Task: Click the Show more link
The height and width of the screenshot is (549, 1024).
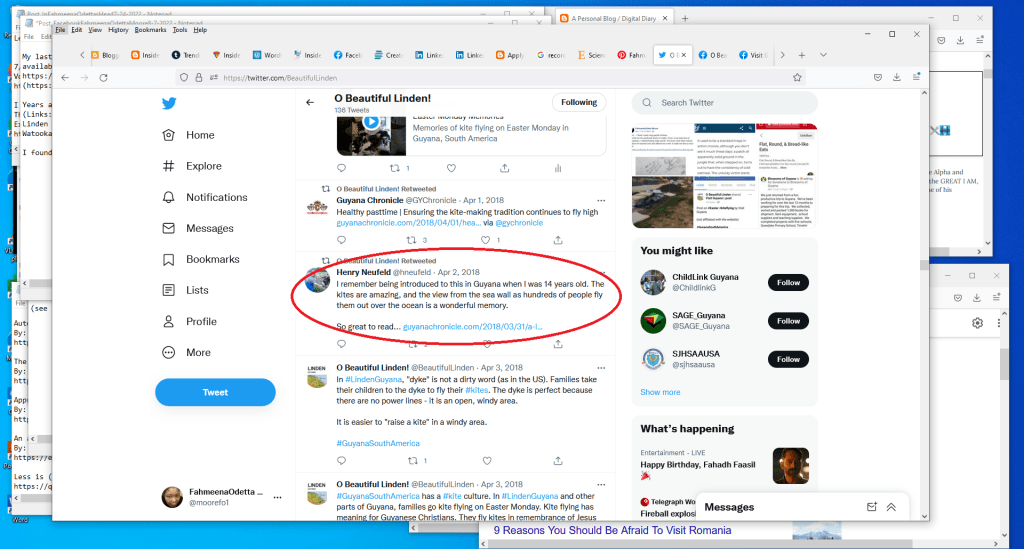Action: [x=660, y=392]
